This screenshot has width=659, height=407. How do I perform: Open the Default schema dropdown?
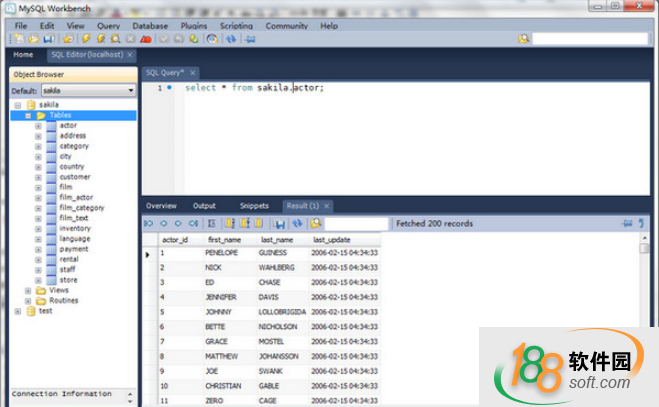coord(130,91)
